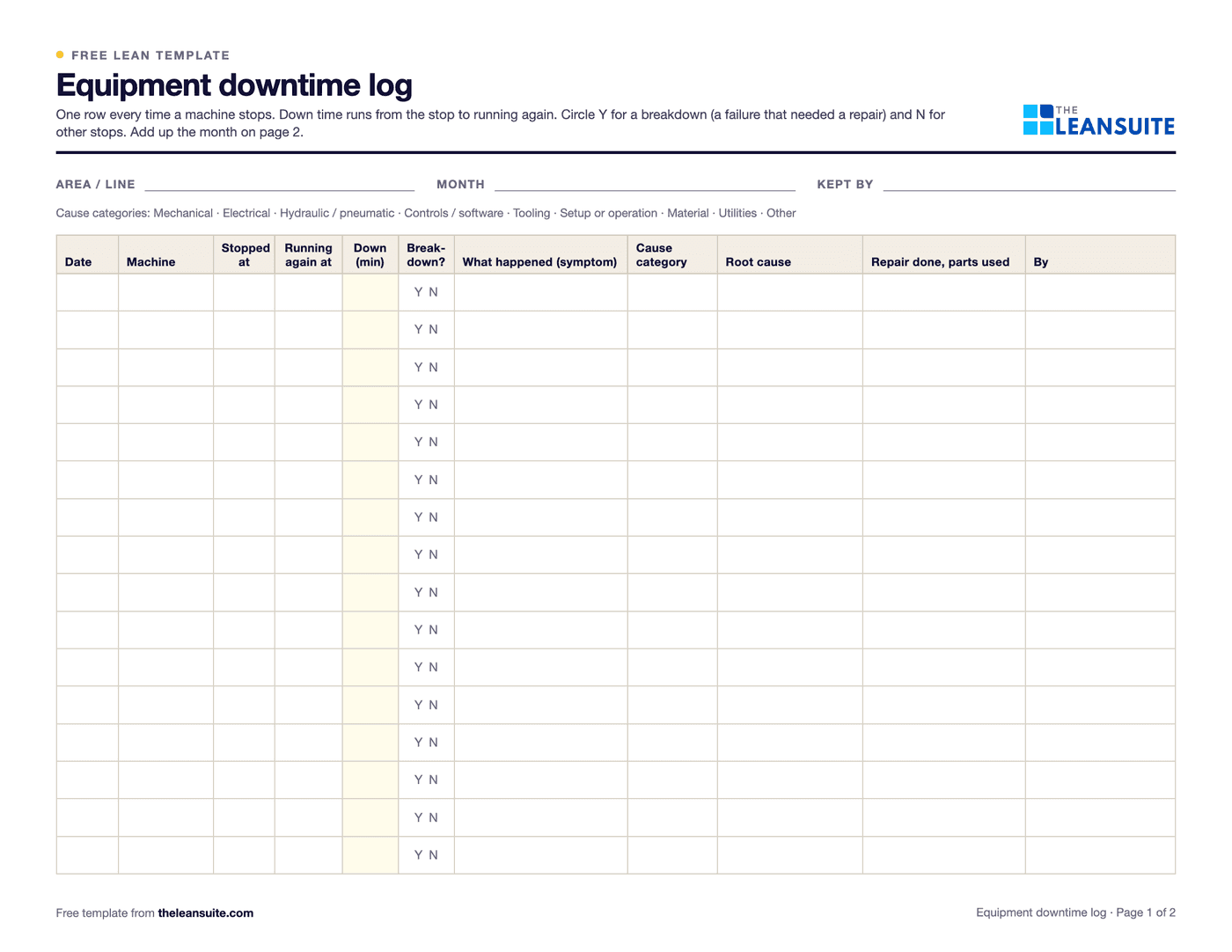Click the Month blank field
This screenshot has height=952, width=1232.
645,184
